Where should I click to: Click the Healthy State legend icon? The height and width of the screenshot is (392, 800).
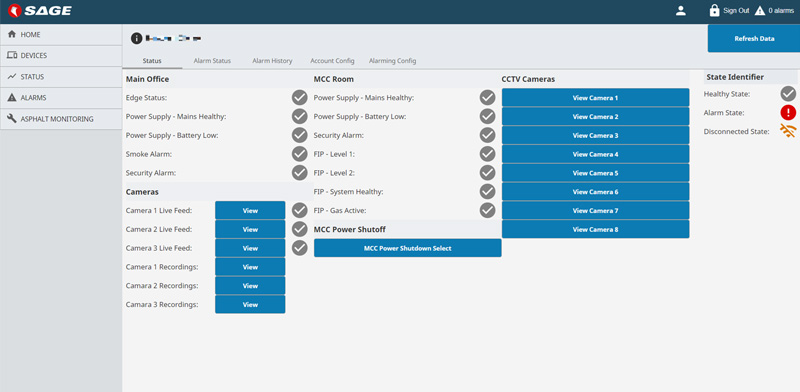pyautogui.click(x=788, y=94)
